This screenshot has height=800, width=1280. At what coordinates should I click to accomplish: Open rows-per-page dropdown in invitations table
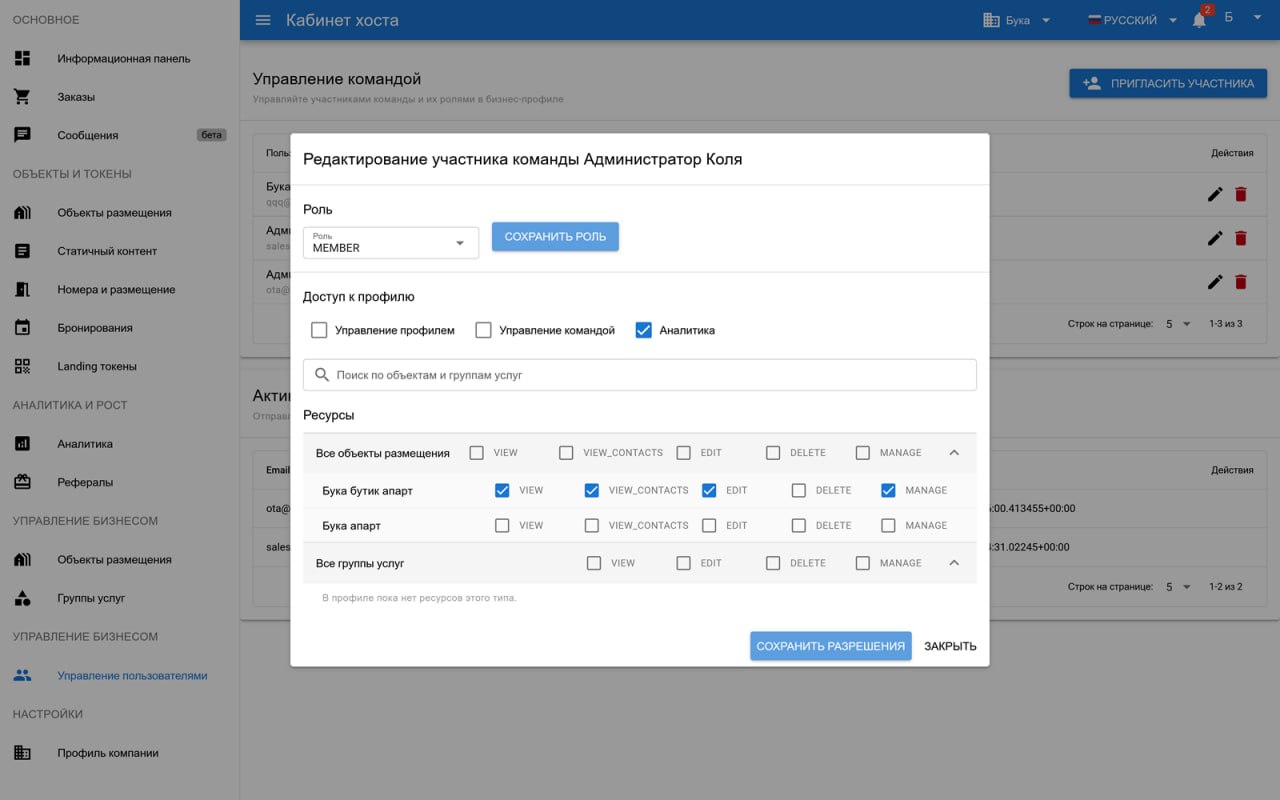coord(1178,587)
